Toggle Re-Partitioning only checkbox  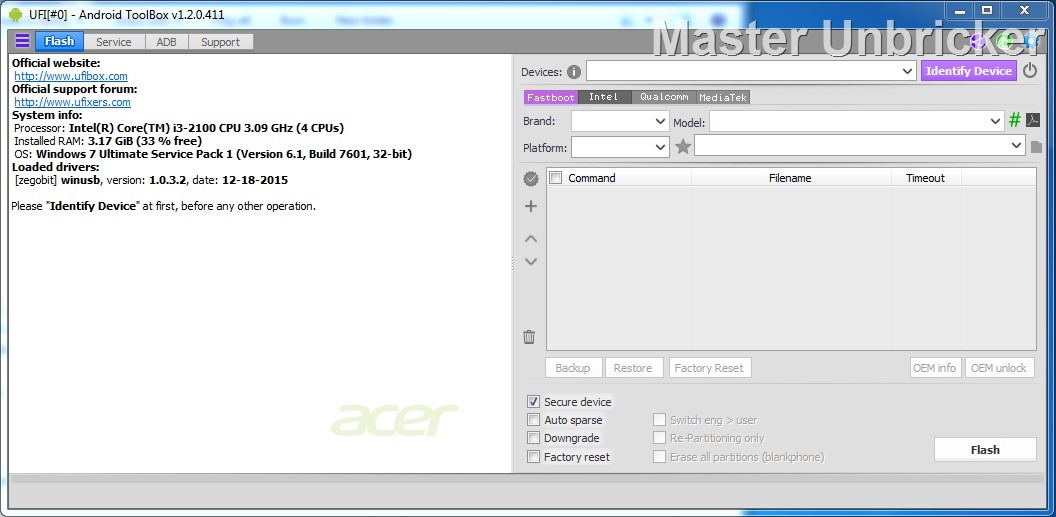[659, 438]
